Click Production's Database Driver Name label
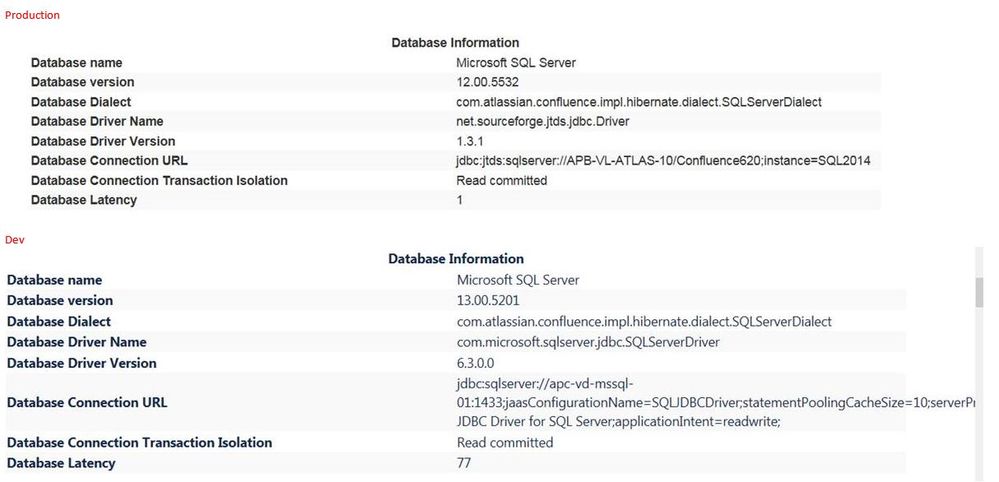The height and width of the screenshot is (482, 999). tap(97, 121)
